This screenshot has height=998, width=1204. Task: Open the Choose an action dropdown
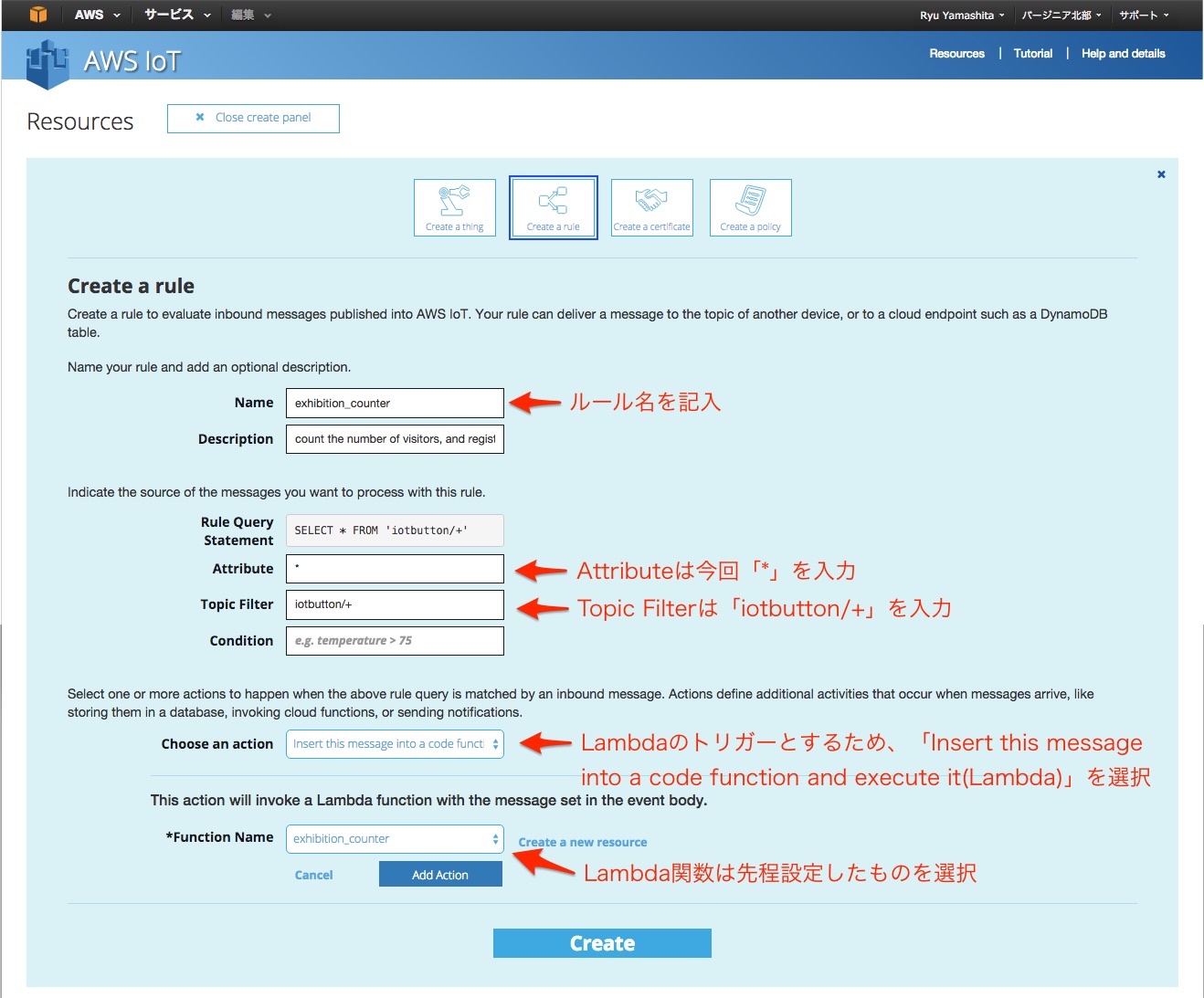[395, 744]
